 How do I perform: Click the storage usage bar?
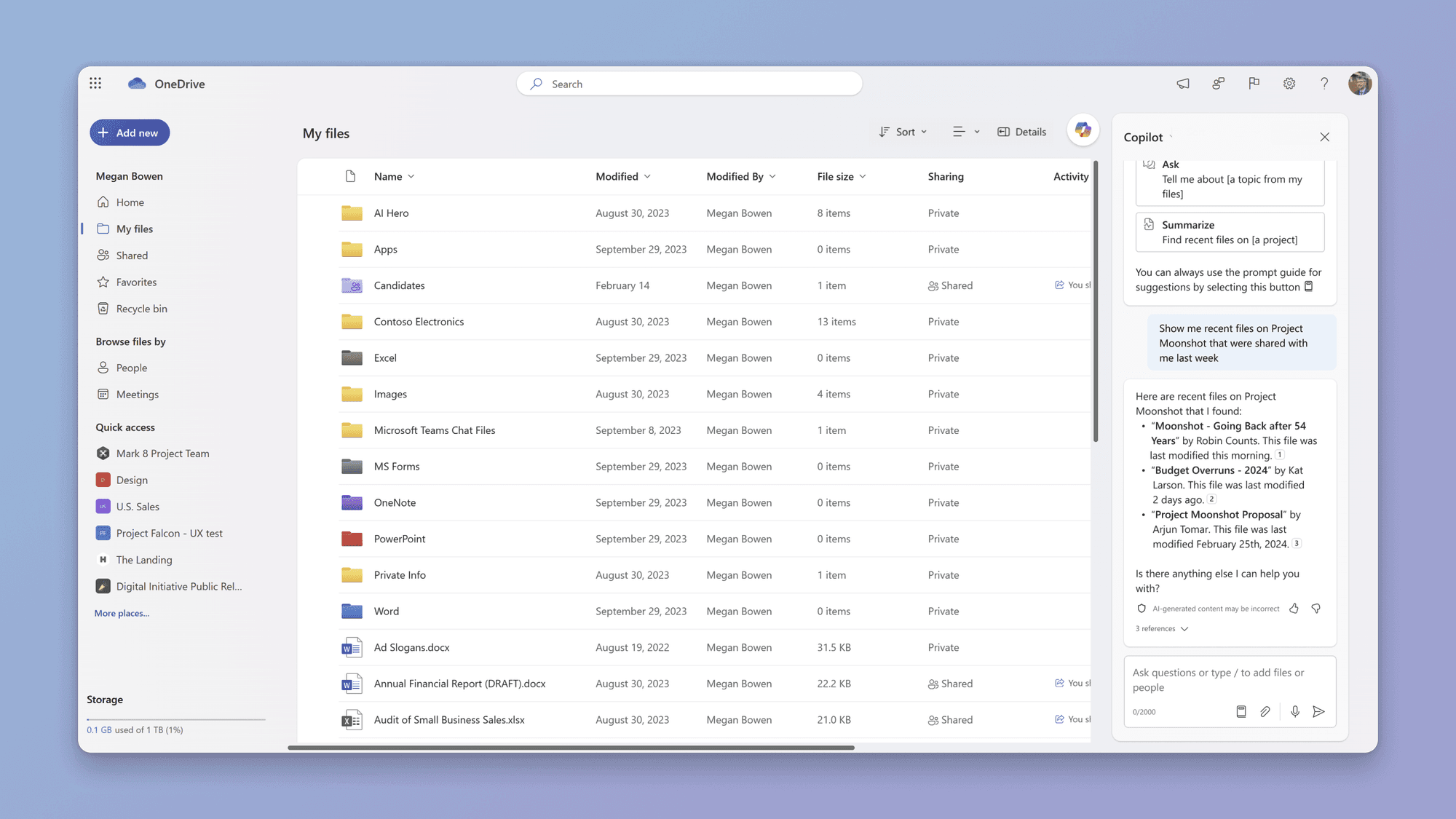176,719
